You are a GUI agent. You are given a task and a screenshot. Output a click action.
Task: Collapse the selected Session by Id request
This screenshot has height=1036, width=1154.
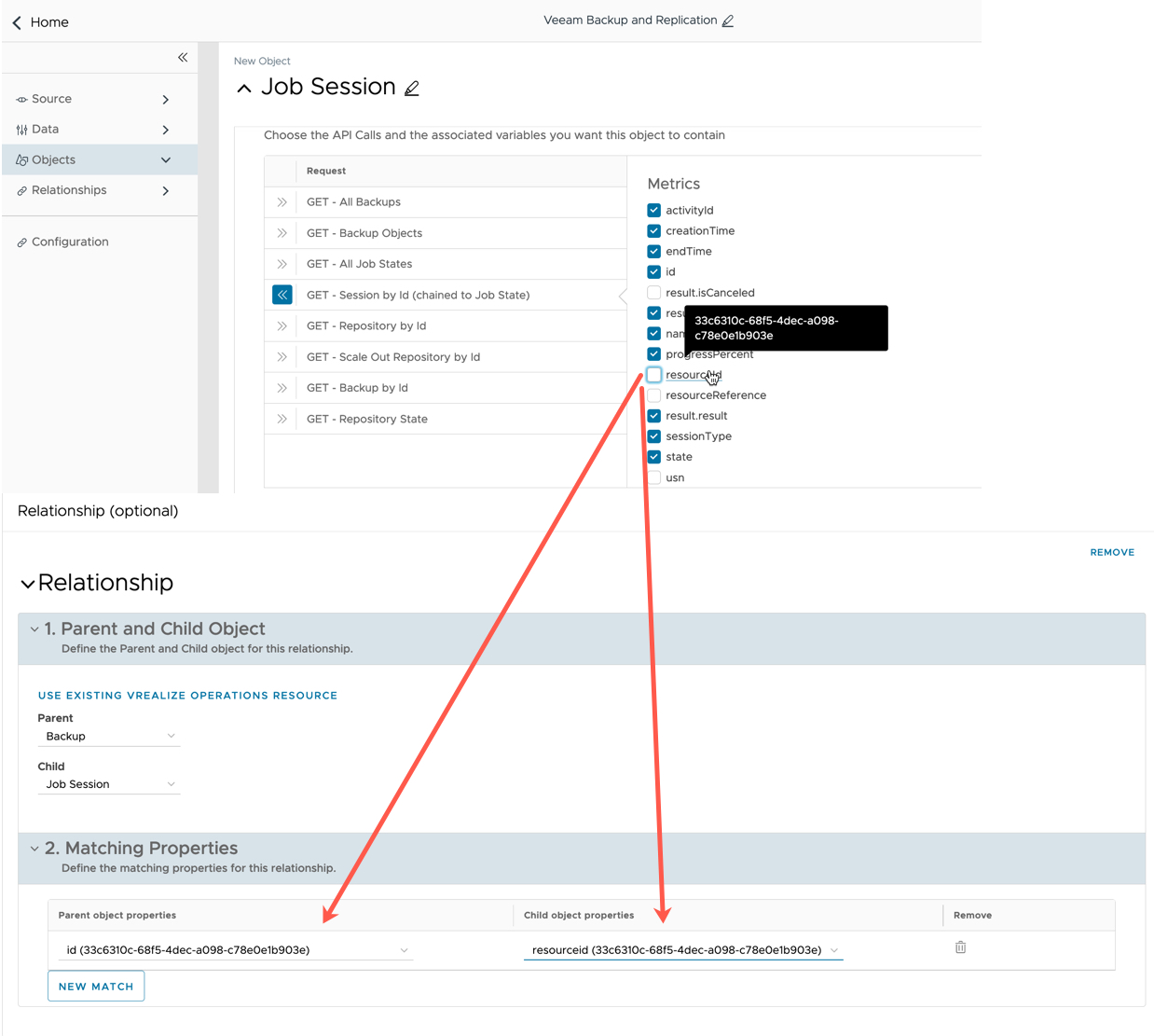click(x=282, y=295)
